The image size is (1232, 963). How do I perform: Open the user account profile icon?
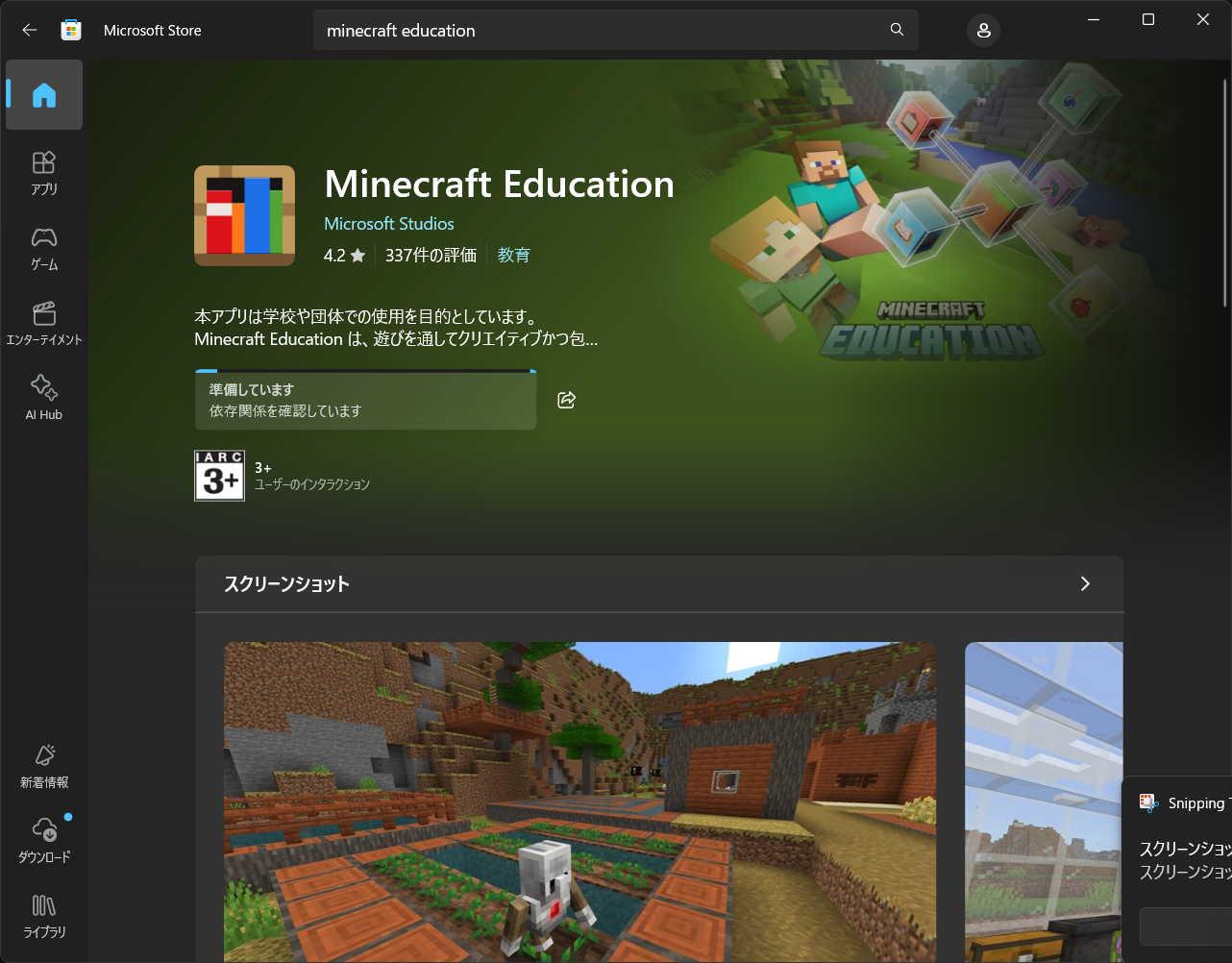tap(983, 31)
